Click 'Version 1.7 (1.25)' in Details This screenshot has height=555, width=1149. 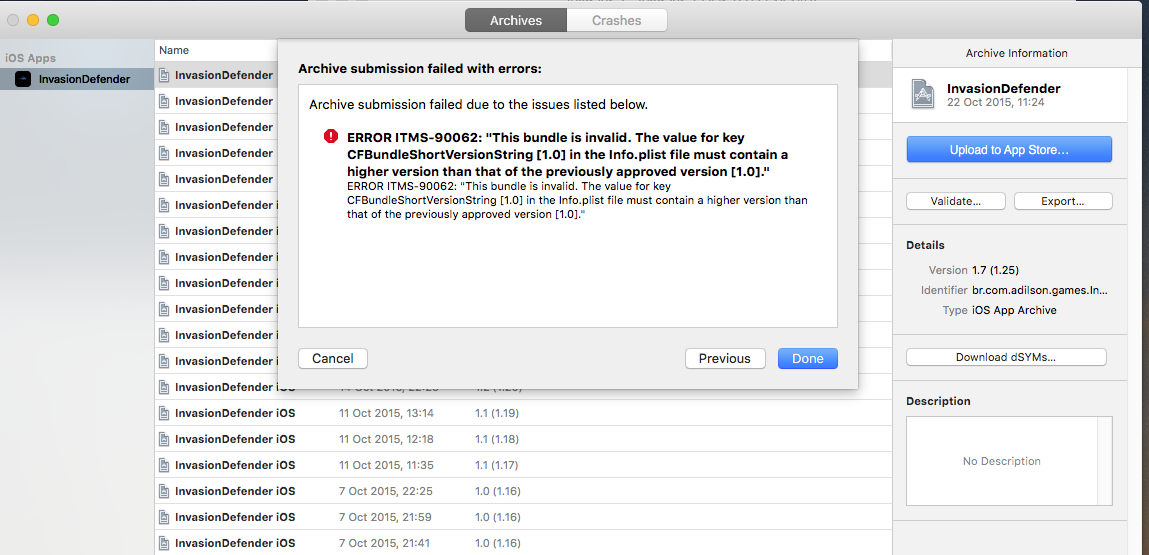973,270
